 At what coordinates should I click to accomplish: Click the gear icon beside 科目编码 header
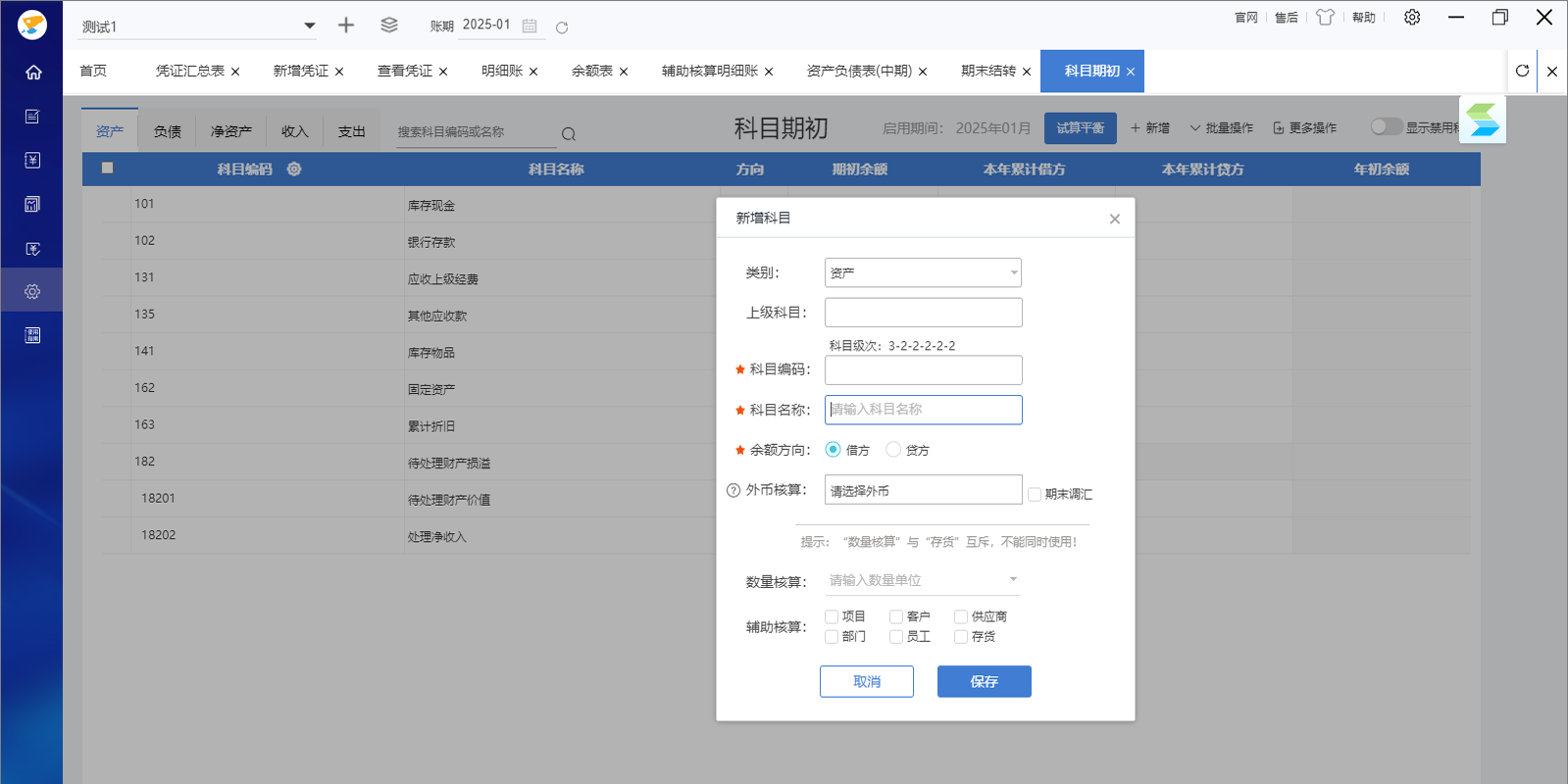tap(294, 169)
